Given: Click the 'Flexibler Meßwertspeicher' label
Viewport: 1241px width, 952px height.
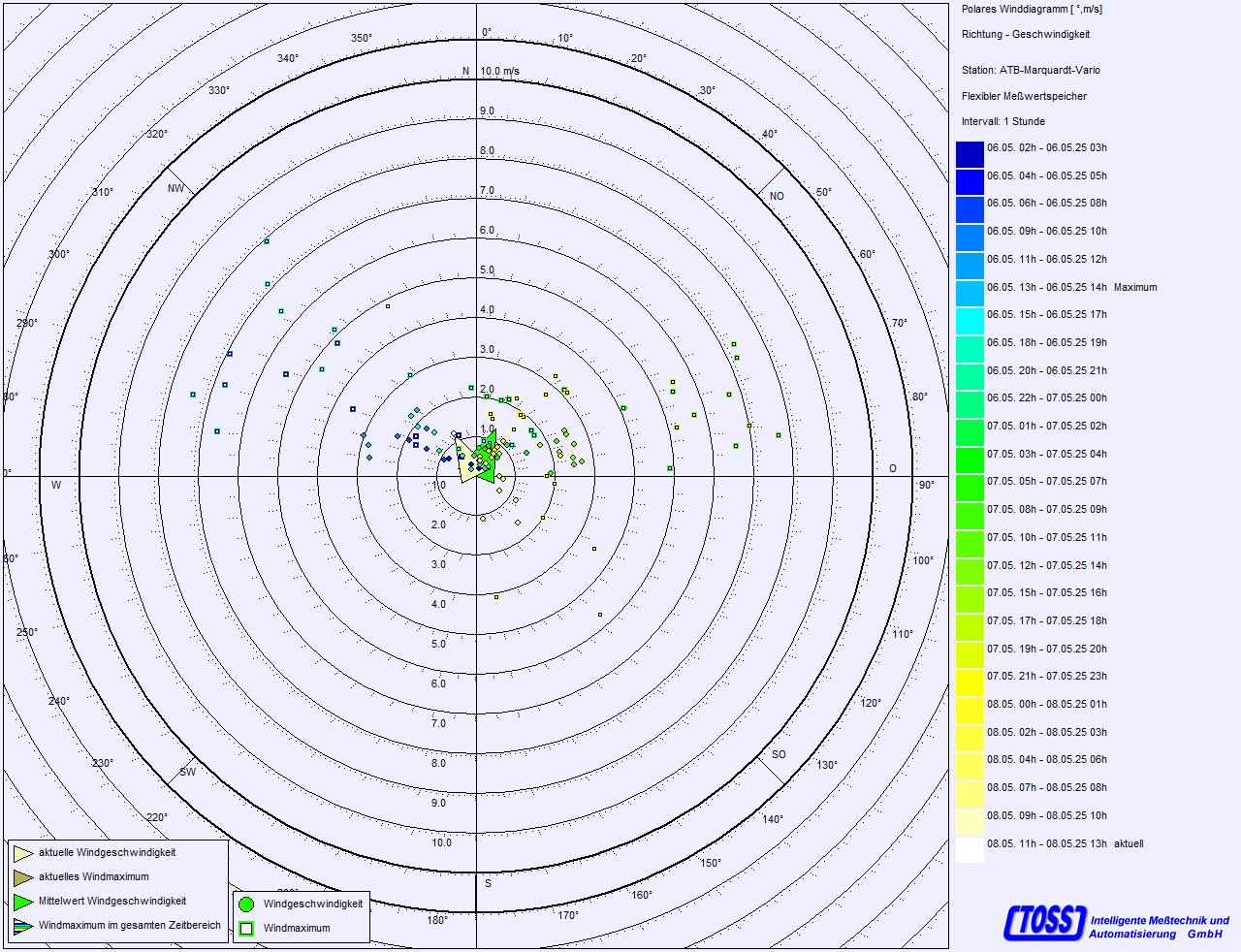Looking at the screenshot, I should point(1024,97).
